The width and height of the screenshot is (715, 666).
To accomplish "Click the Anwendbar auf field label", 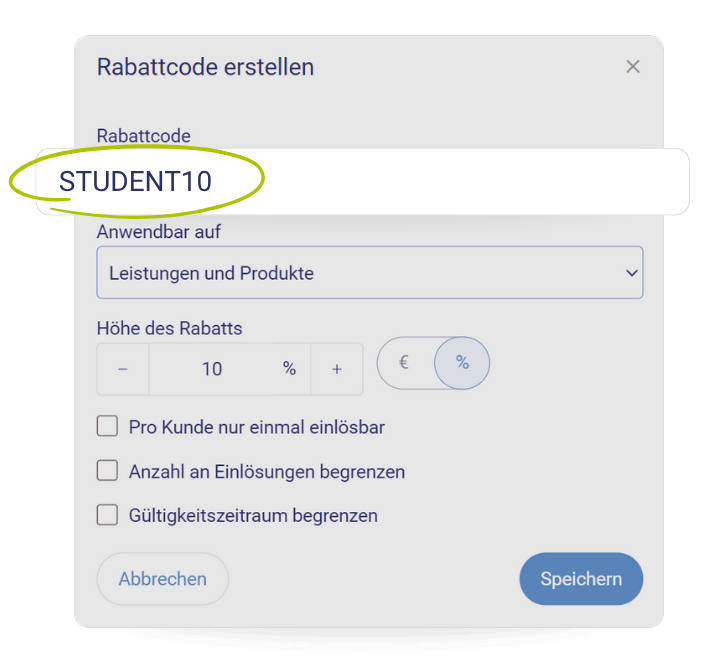I will click(x=159, y=232).
